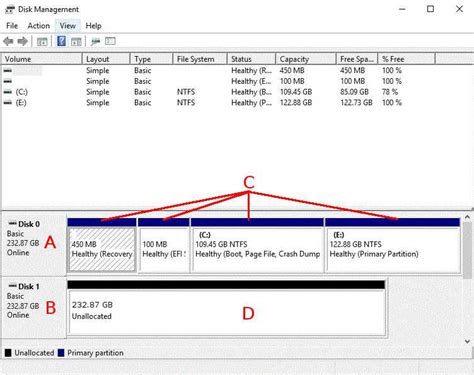Click the Back arrow toolbar icon

(8, 41)
